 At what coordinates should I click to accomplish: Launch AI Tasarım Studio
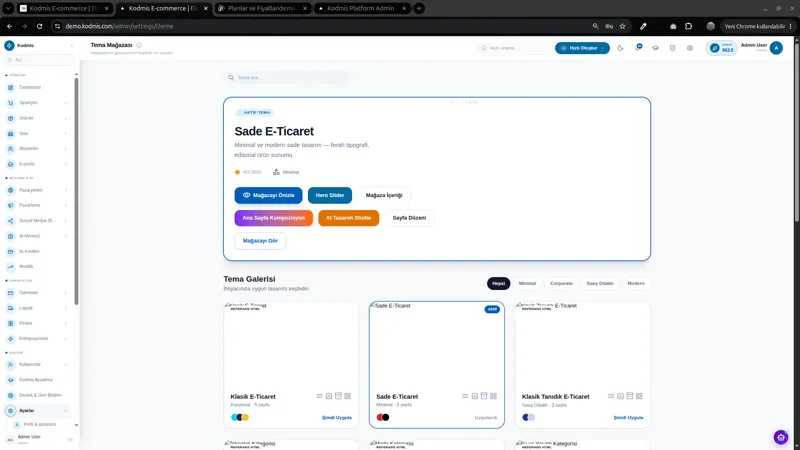[348, 218]
